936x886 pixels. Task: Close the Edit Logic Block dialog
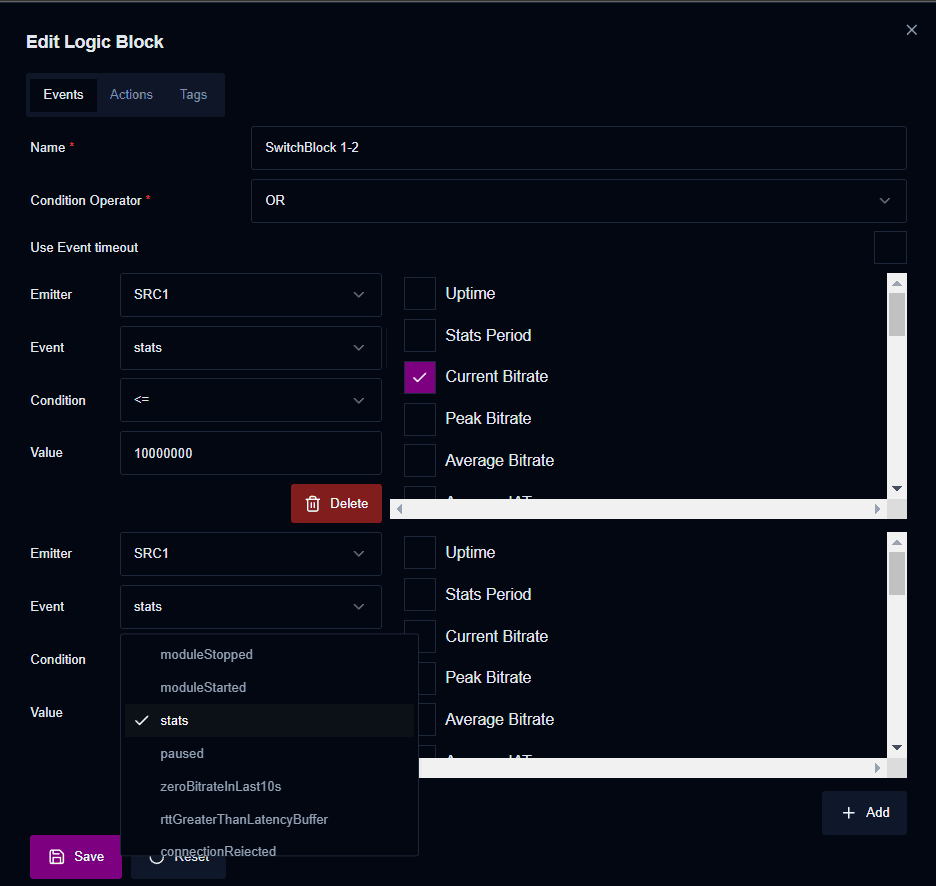click(911, 30)
